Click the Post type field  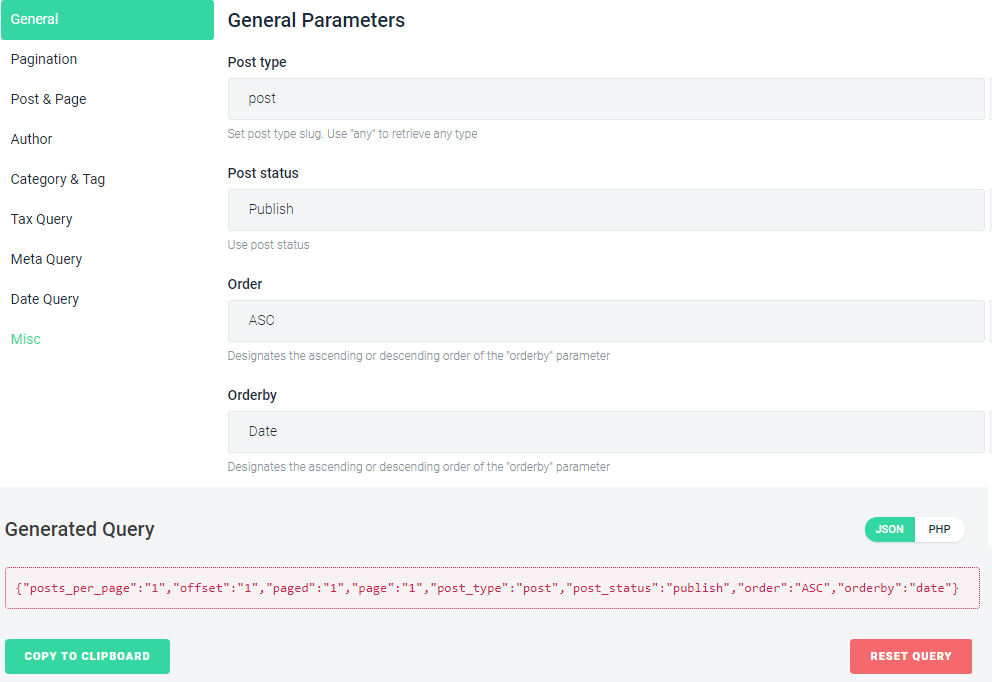coord(606,99)
